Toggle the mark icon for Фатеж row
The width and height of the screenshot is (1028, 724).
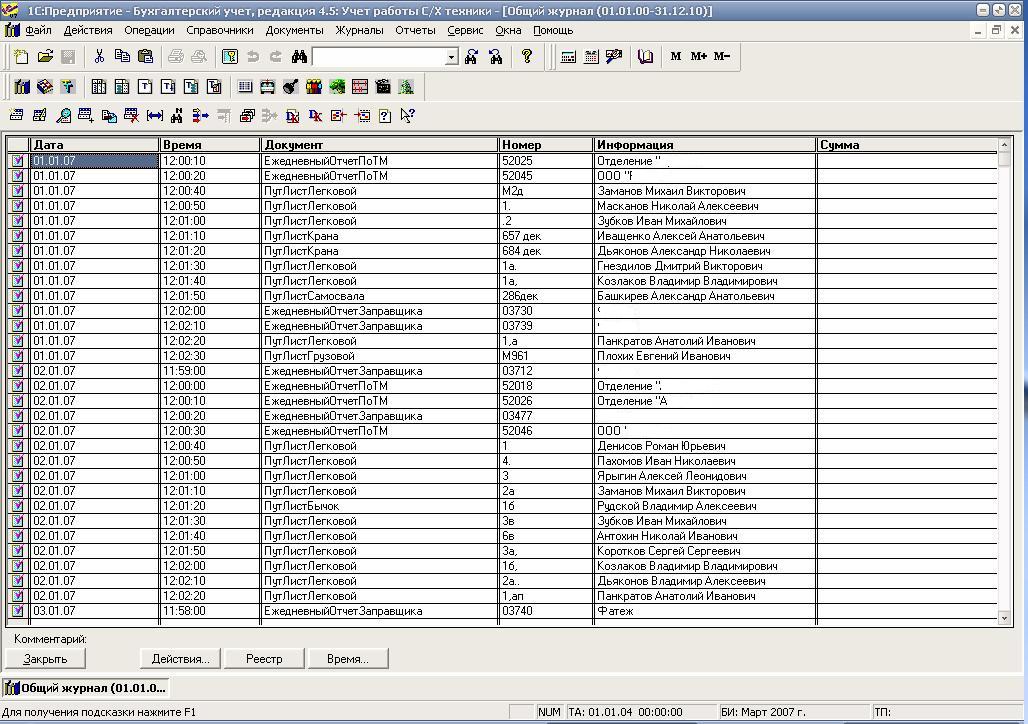coord(17,611)
